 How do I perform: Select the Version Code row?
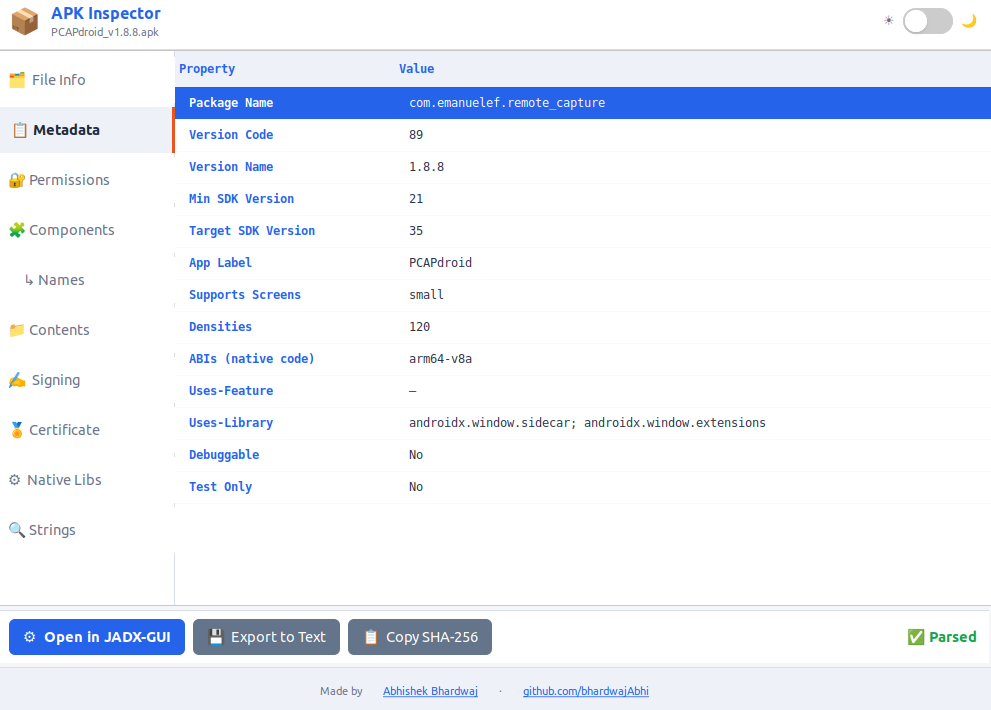pos(583,135)
